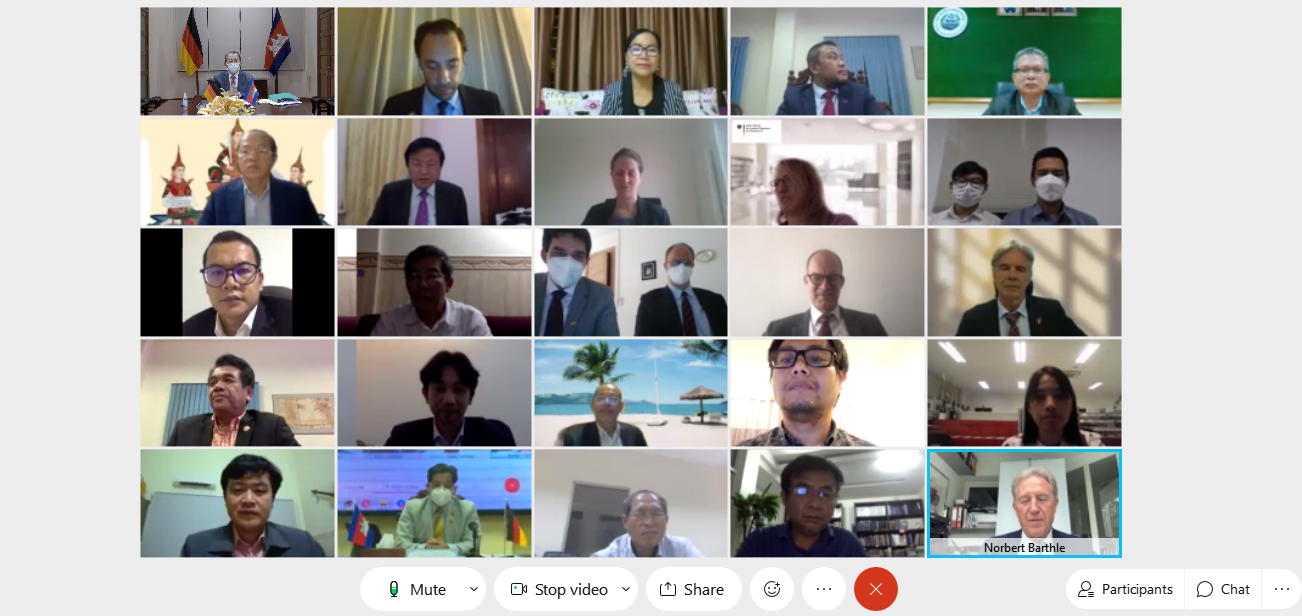Screen dimensions: 1302x616
Task: Open the Participants panel
Action: pyautogui.click(x=1125, y=589)
